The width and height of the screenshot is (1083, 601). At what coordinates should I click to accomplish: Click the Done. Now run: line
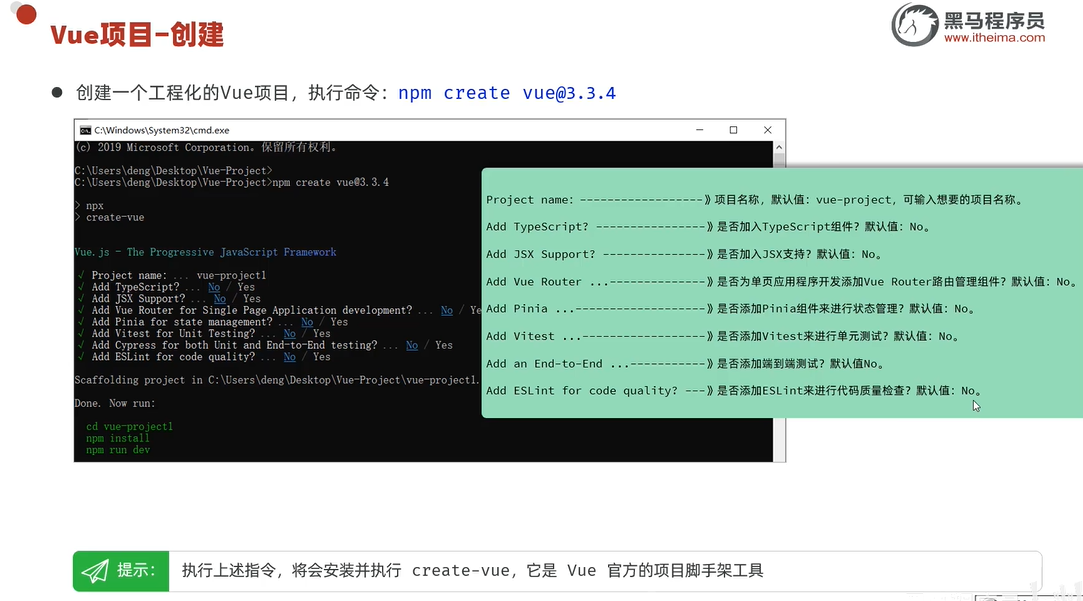[x=115, y=403]
